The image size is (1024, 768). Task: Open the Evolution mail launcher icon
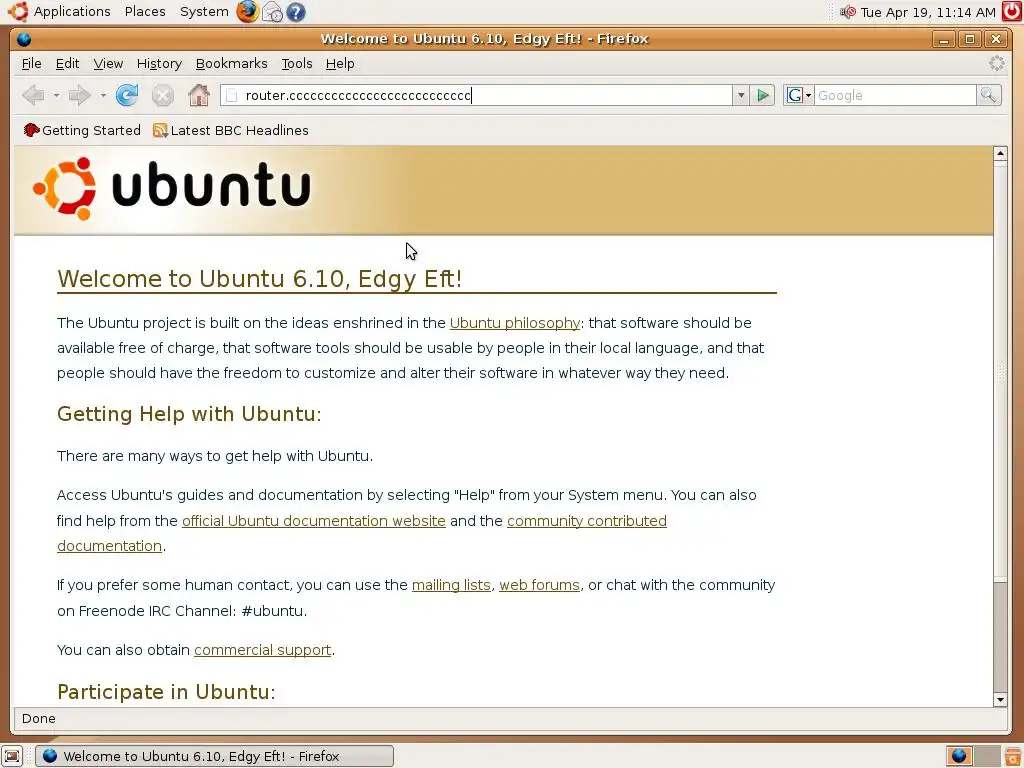272,12
